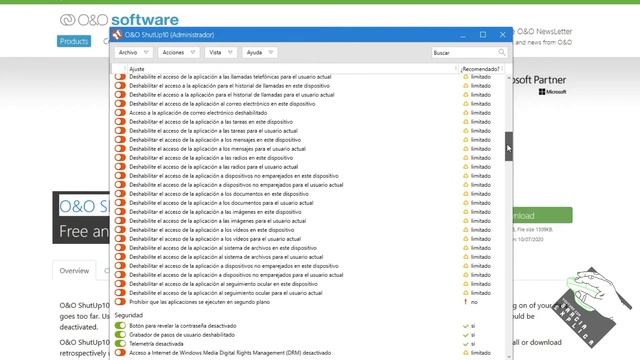Click green check icon for 'Grabador de pasos de usuario'
The height and width of the screenshot is (360, 640).
point(466,335)
